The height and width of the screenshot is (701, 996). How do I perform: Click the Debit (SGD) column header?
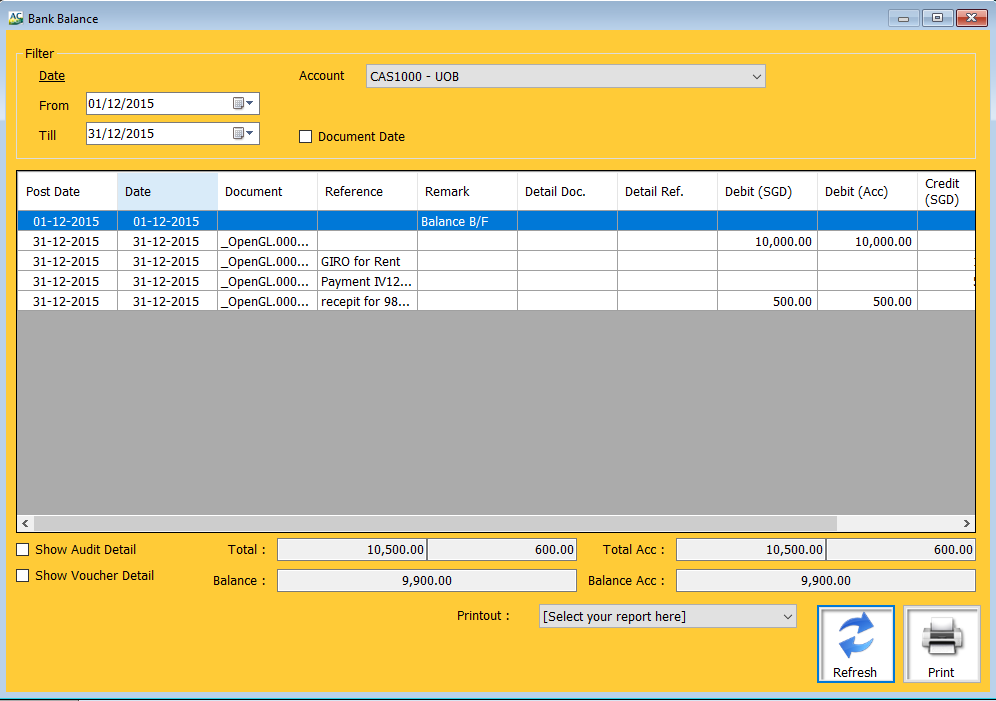click(766, 192)
